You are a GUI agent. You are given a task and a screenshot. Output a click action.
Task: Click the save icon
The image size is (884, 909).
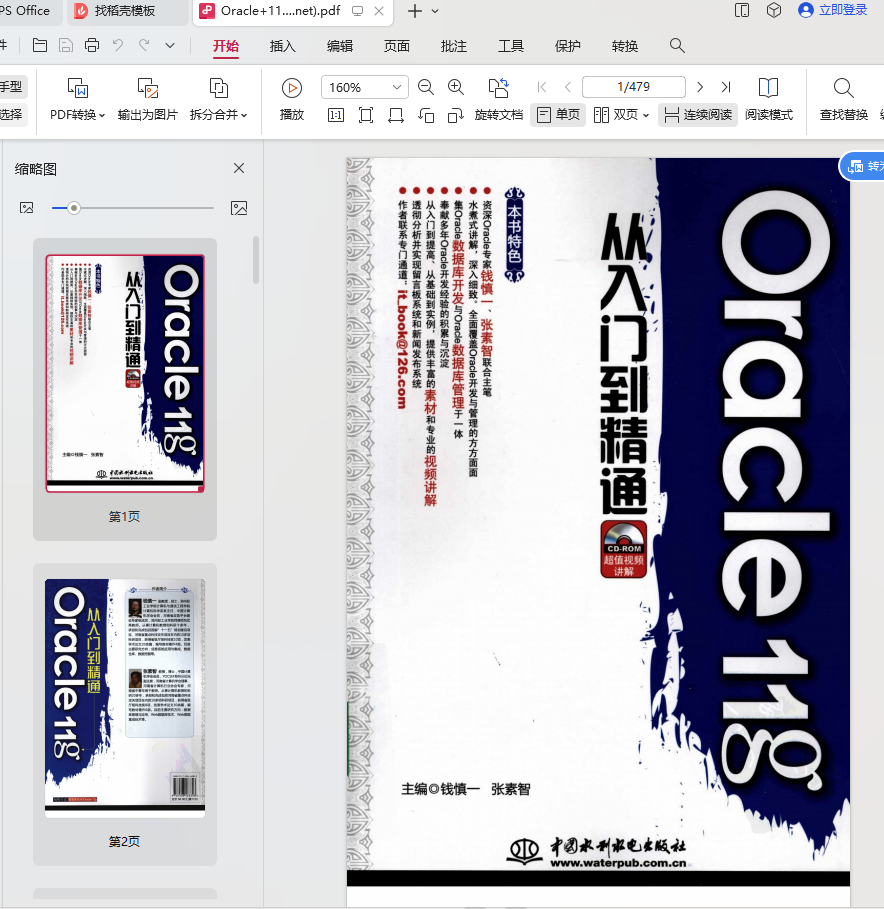coord(66,45)
